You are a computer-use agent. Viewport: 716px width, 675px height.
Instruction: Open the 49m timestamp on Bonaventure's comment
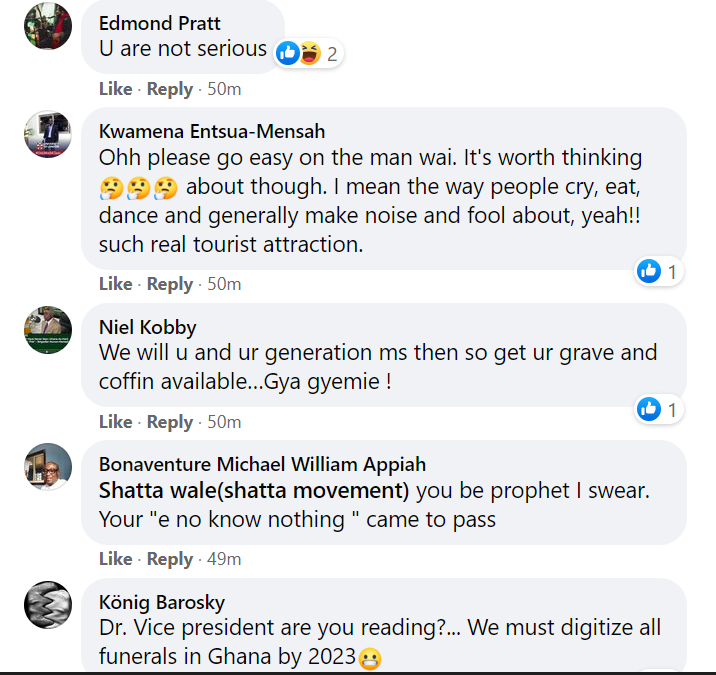[x=223, y=559]
